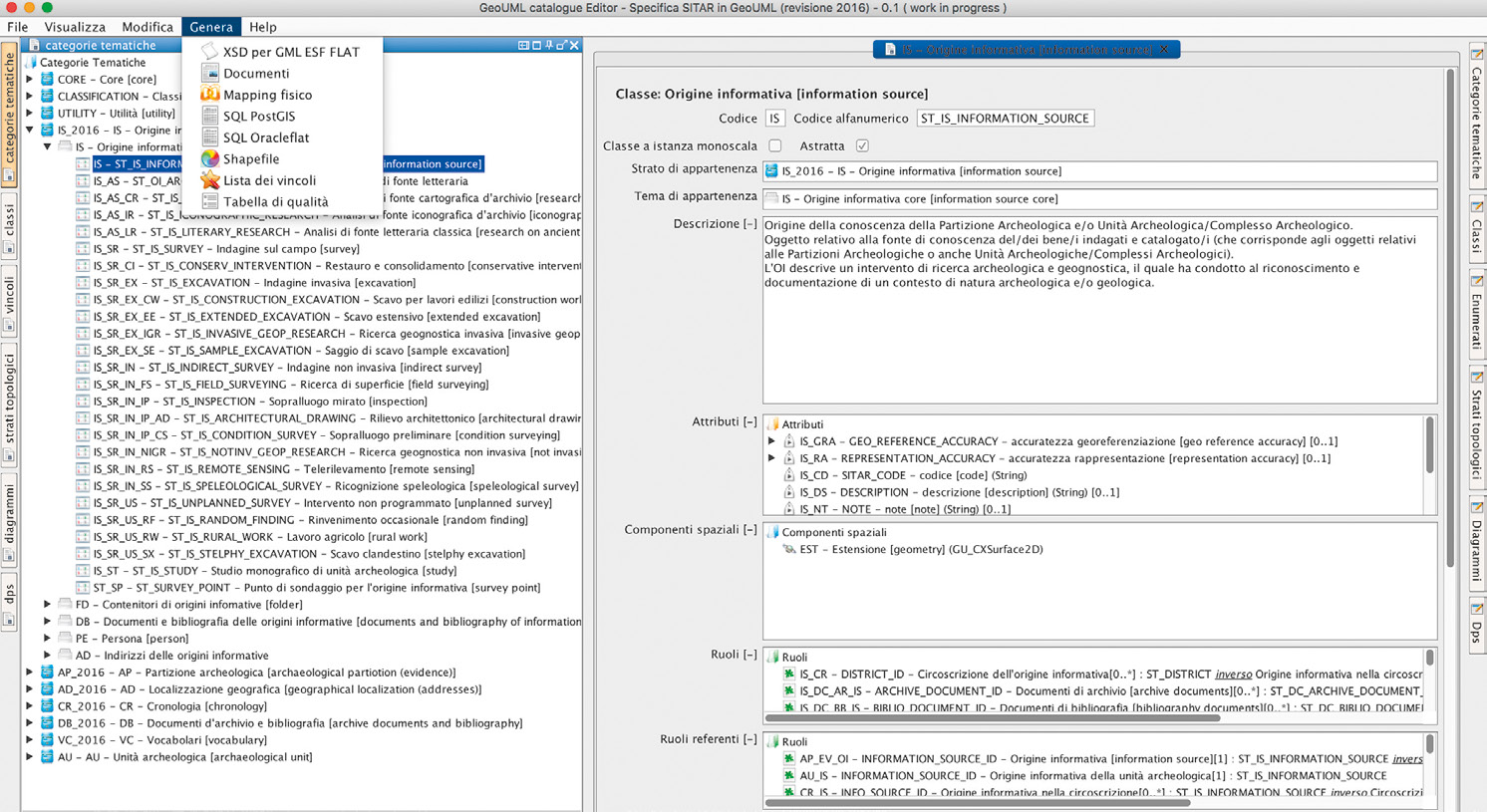Click the Mapping fisico orange icon
The height and width of the screenshot is (812, 1487).
coord(209,94)
